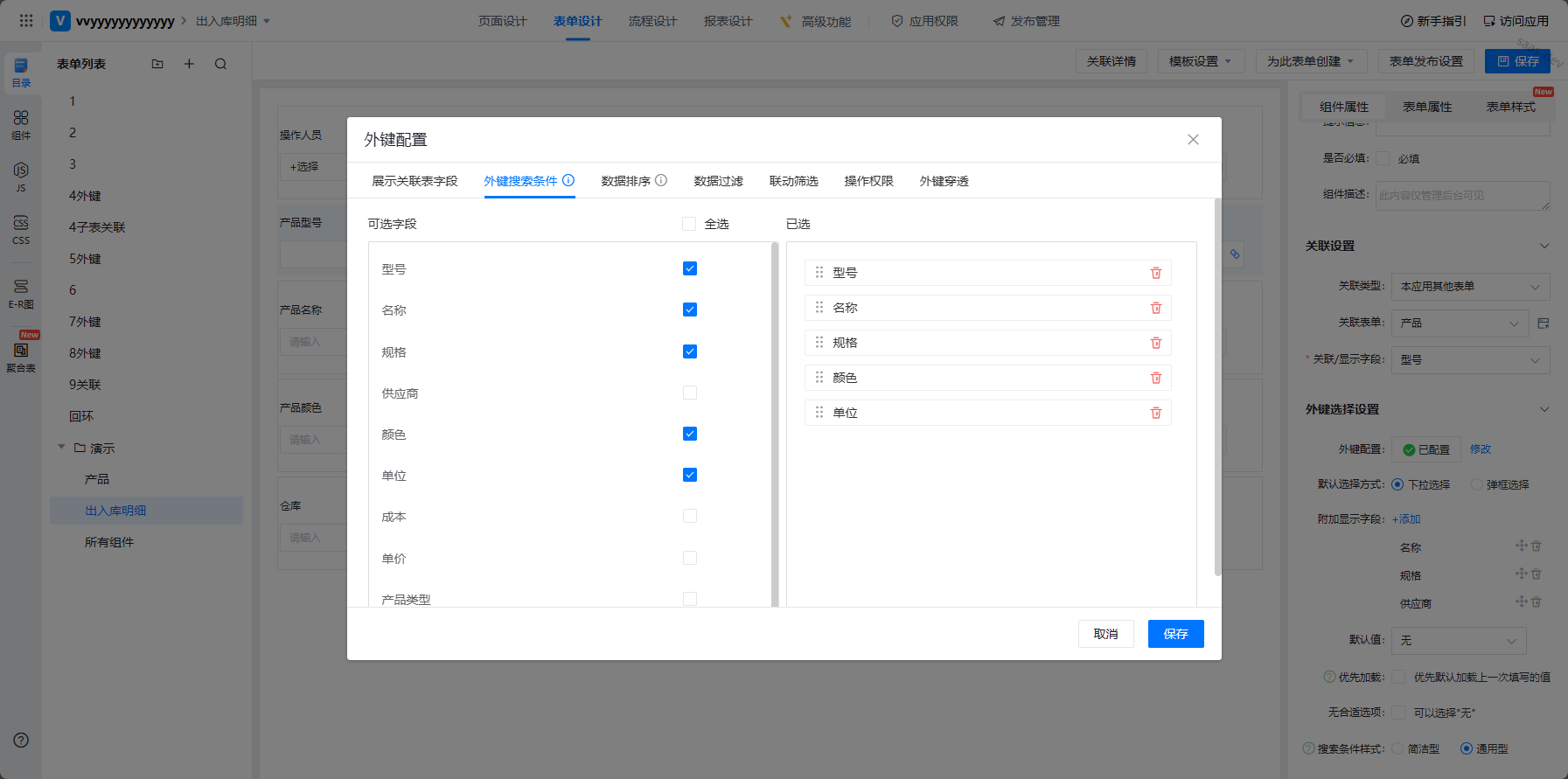This screenshot has width=1568, height=779.
Task: Click drag handle of 单位 row
Action: (819, 413)
